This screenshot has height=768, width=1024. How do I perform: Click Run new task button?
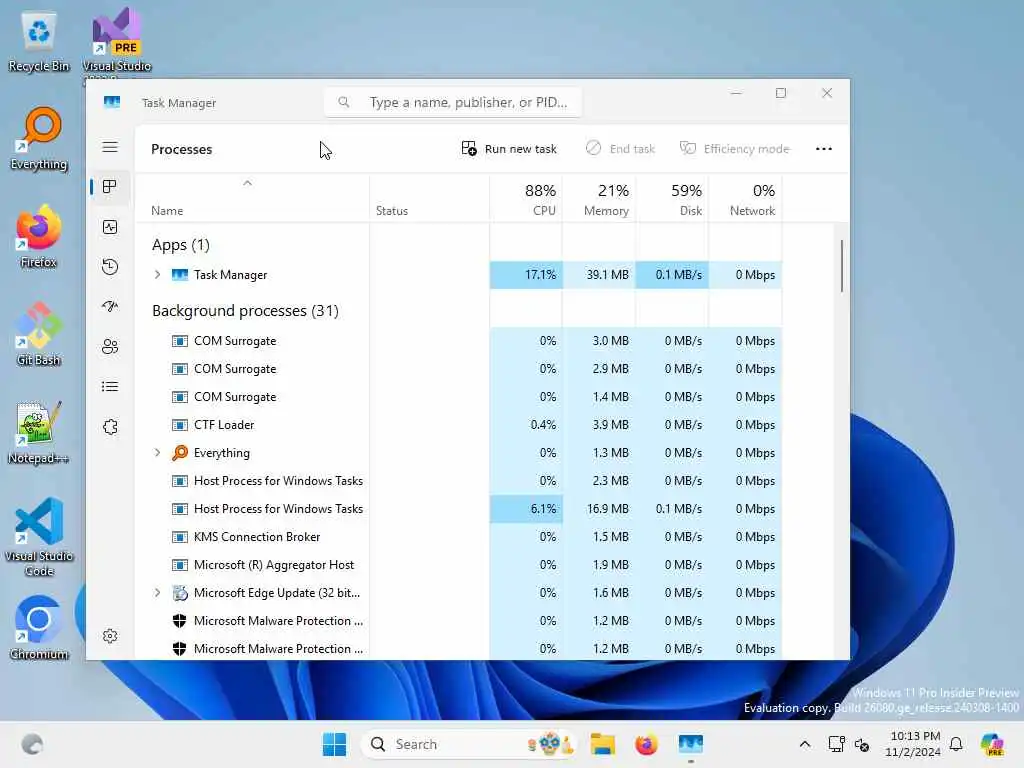click(x=509, y=149)
